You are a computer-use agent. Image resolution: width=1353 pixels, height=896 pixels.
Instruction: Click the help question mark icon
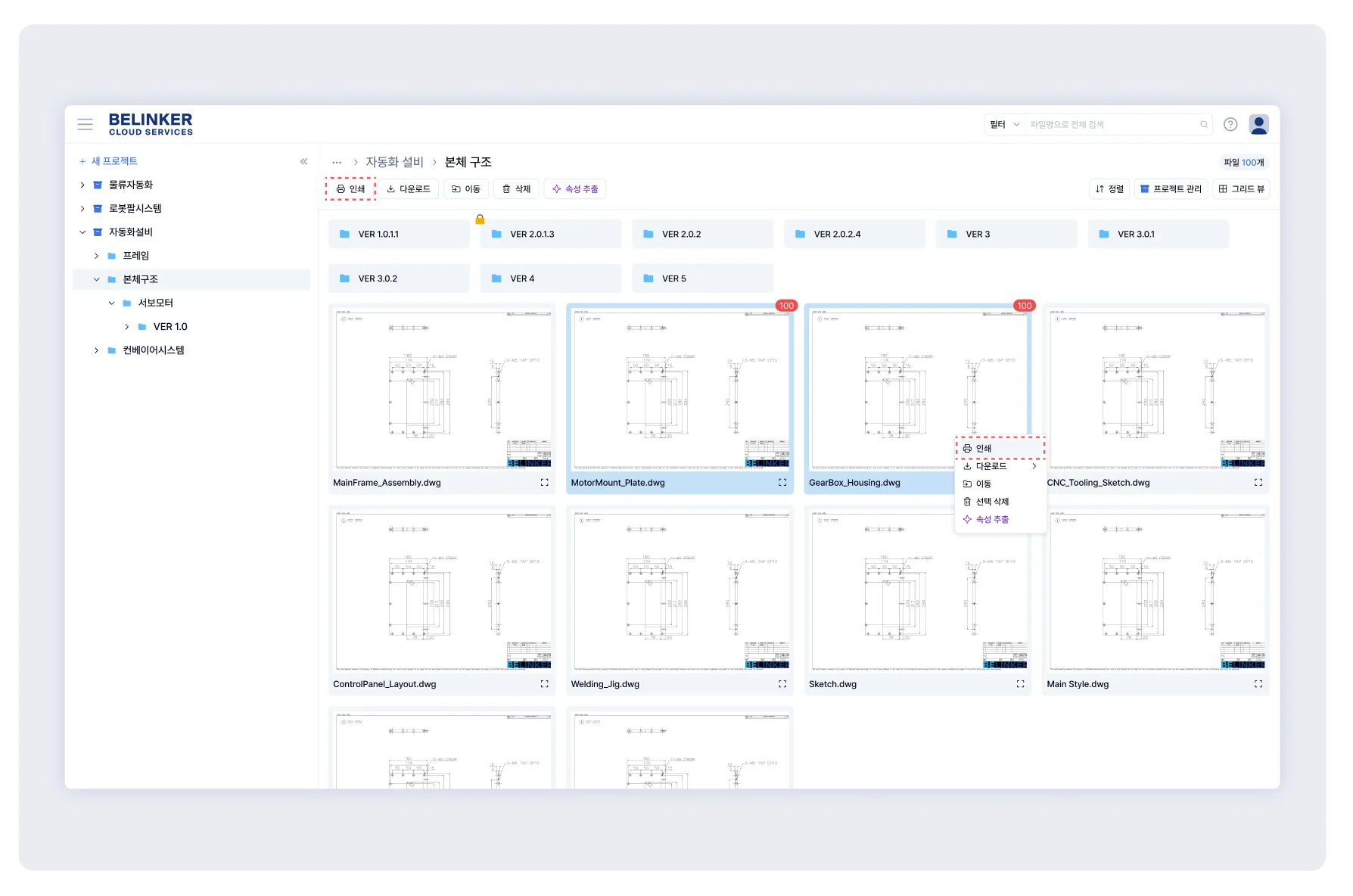tap(1230, 124)
